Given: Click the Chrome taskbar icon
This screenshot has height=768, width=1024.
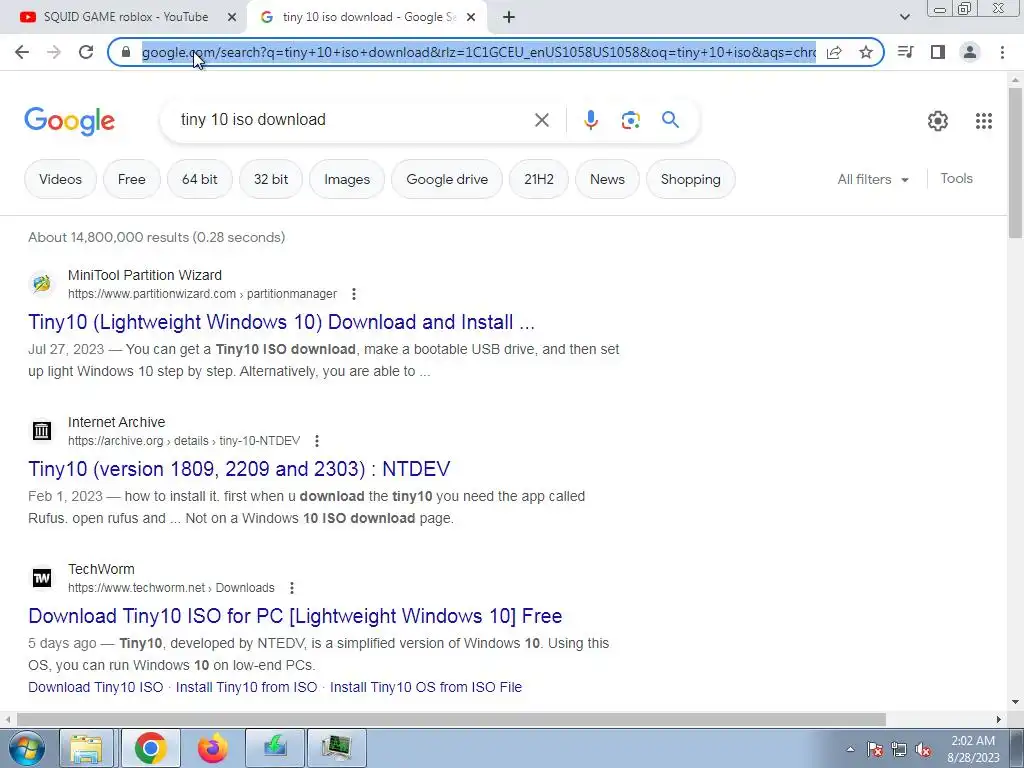Looking at the screenshot, I should pyautogui.click(x=150, y=748).
